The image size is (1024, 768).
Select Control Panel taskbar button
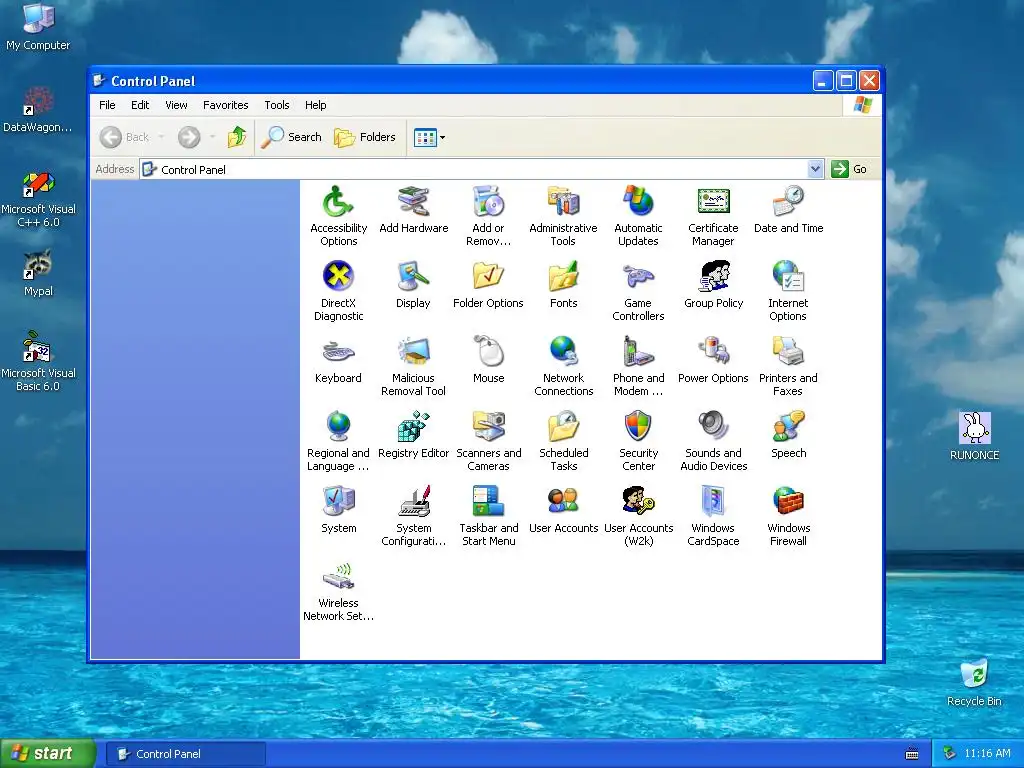pyautogui.click(x=185, y=754)
